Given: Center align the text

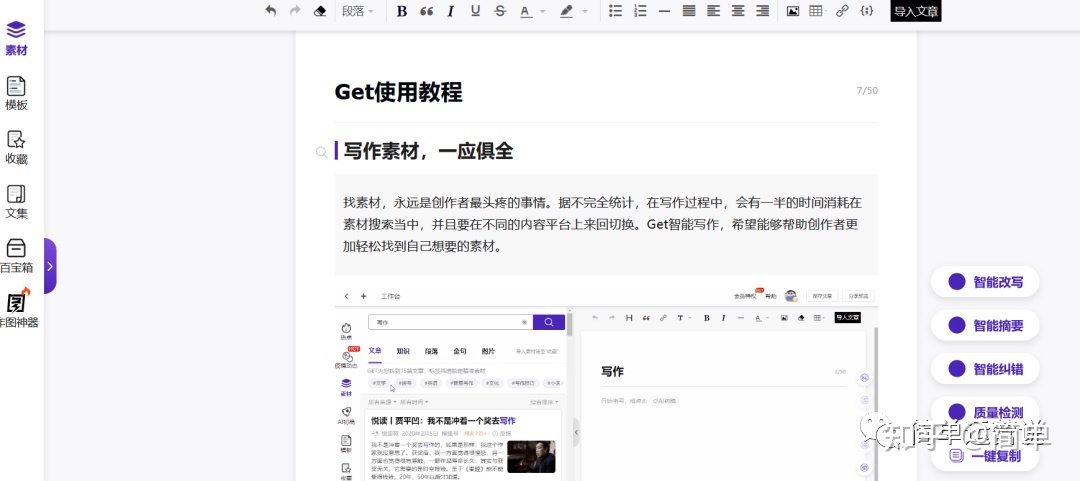Looking at the screenshot, I should point(738,11).
